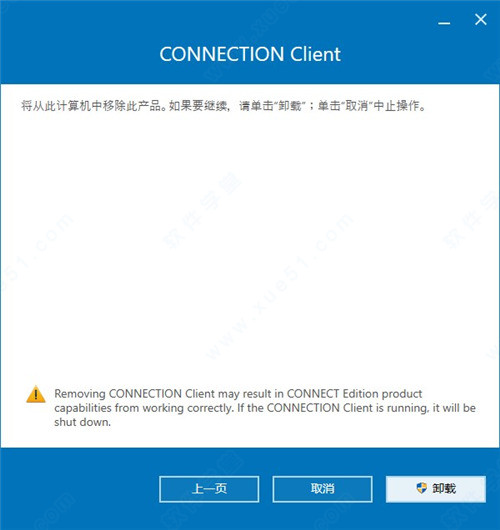Click the Chinese instruction sentence at top
Image resolution: width=500 pixels, height=530 pixels.
pyautogui.click(x=223, y=106)
